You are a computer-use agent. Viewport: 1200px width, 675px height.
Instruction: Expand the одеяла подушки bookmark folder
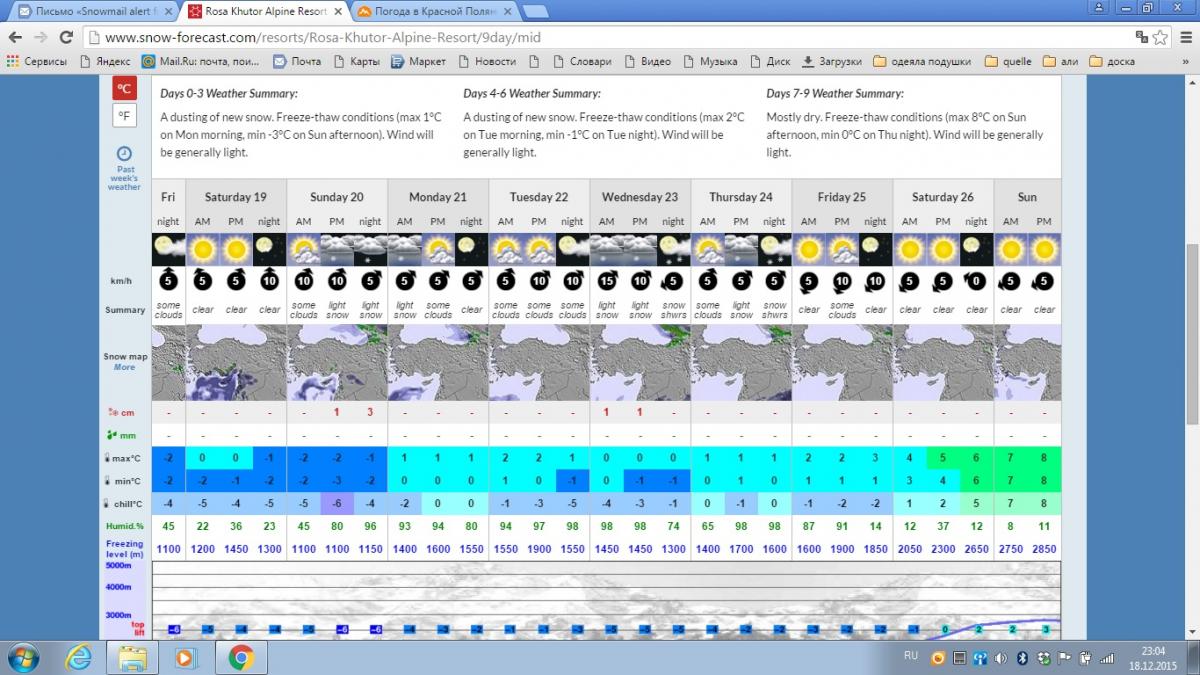click(x=922, y=61)
